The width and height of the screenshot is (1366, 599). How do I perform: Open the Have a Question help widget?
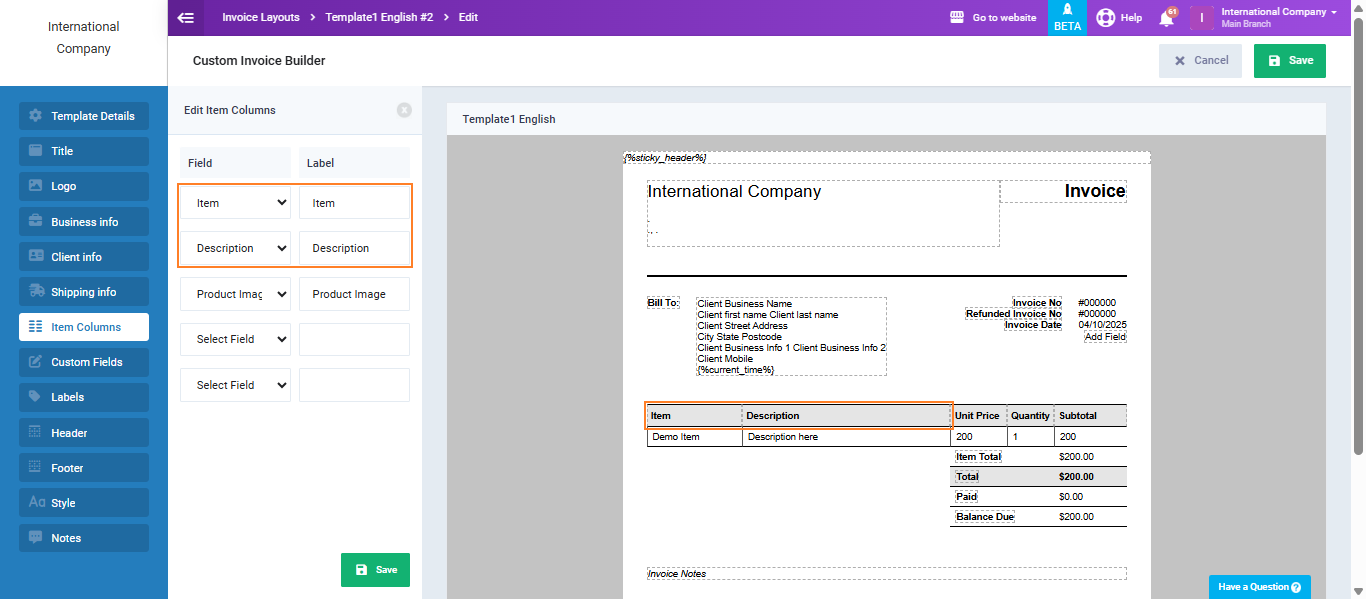pyautogui.click(x=1259, y=587)
